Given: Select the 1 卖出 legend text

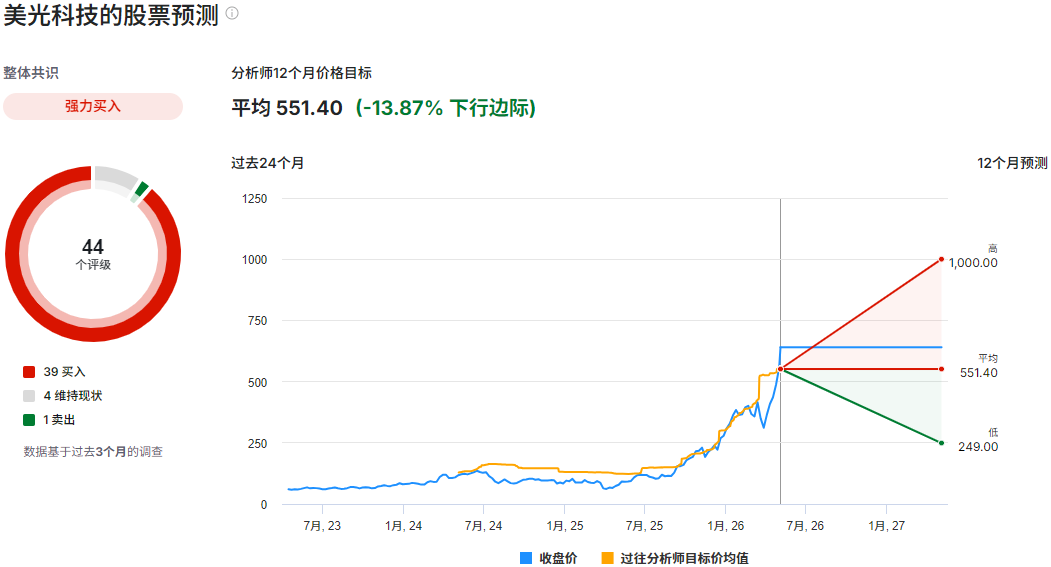Looking at the screenshot, I should (59, 420).
